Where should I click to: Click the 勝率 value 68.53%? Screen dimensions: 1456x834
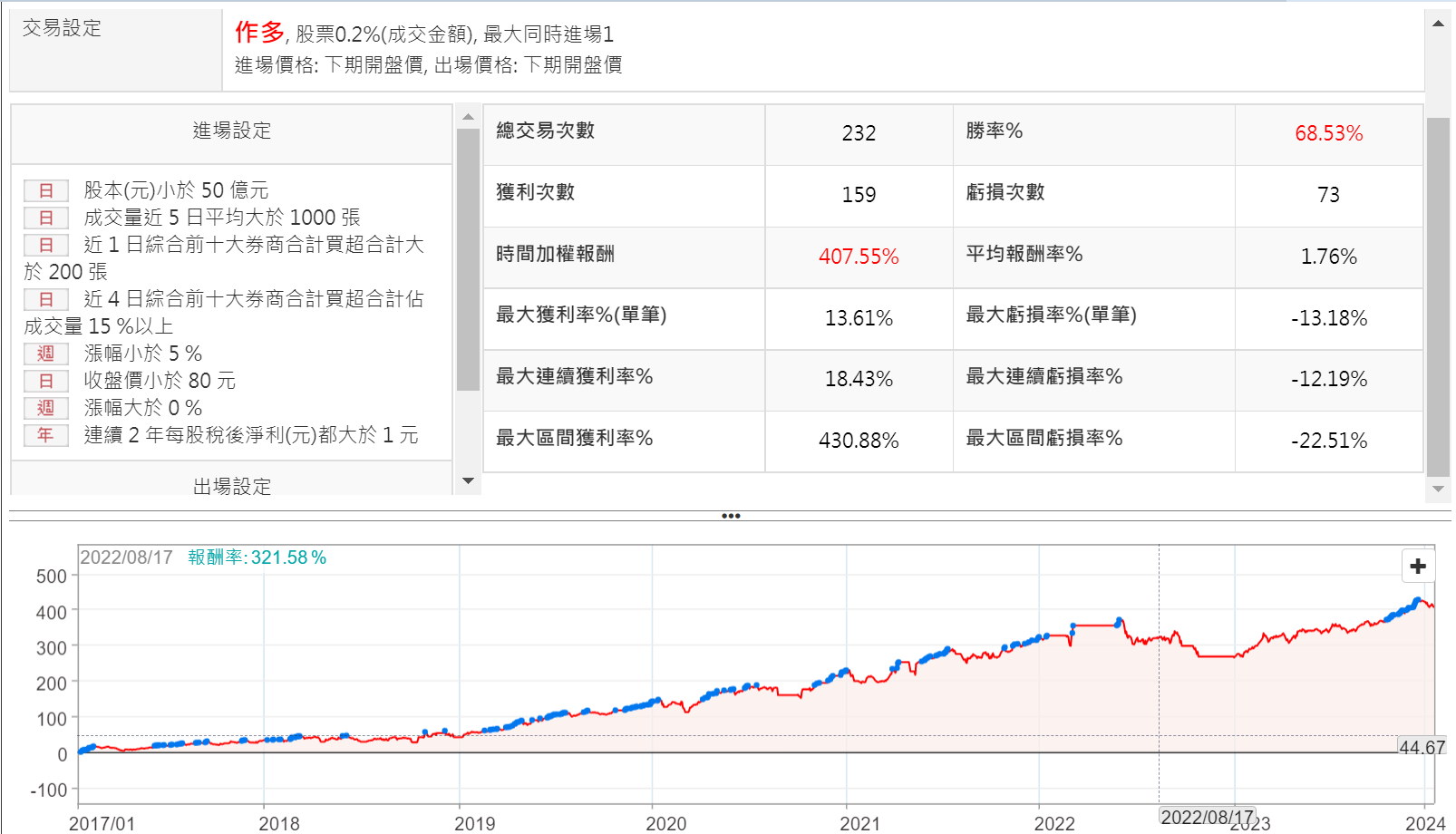pos(1328,133)
